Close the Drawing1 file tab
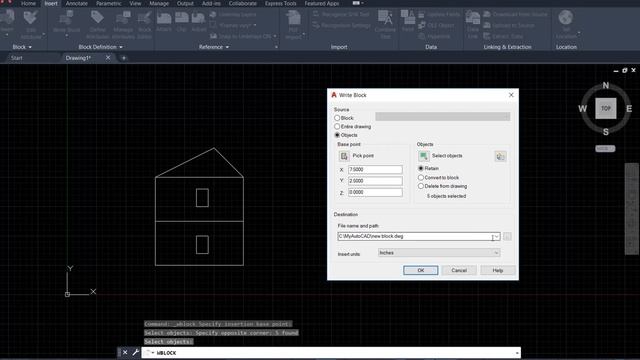The image size is (640, 360). [x=108, y=58]
